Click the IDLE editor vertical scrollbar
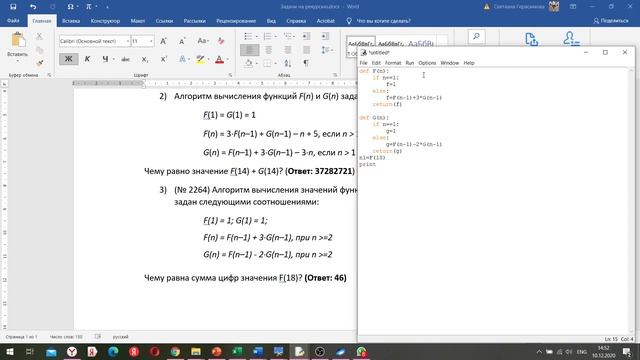Image resolution: width=640 pixels, height=360 pixels. point(631,200)
